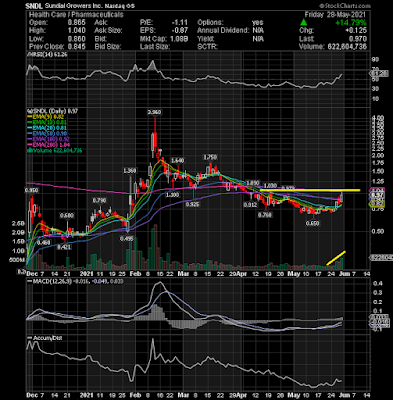Click the green up-arrow change indicator
Image resolution: width=393 pixels, height=400 pixels.
click(303, 23)
